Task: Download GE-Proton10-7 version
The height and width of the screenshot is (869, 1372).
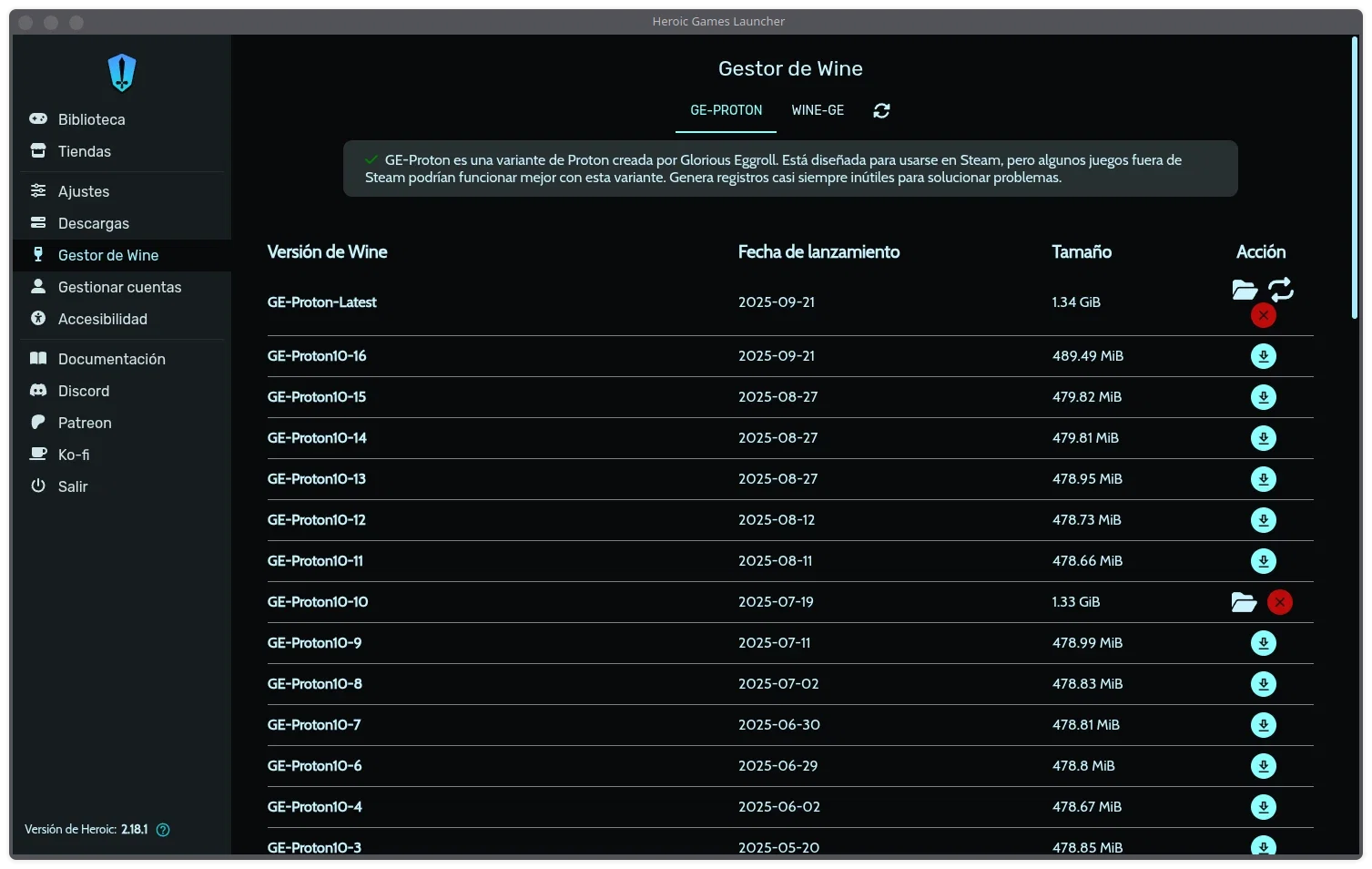Action: [1263, 725]
